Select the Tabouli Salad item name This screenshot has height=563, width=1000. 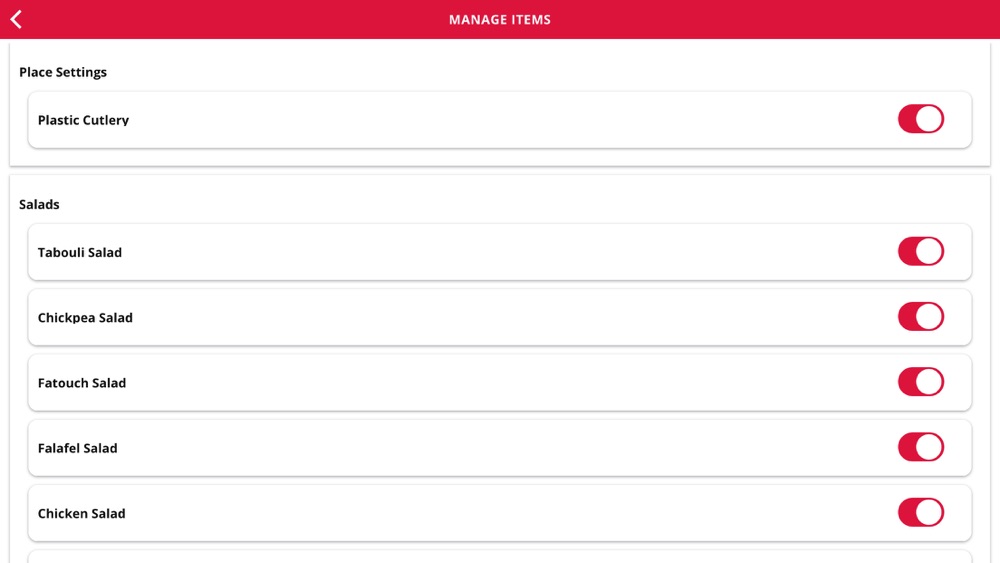80,252
